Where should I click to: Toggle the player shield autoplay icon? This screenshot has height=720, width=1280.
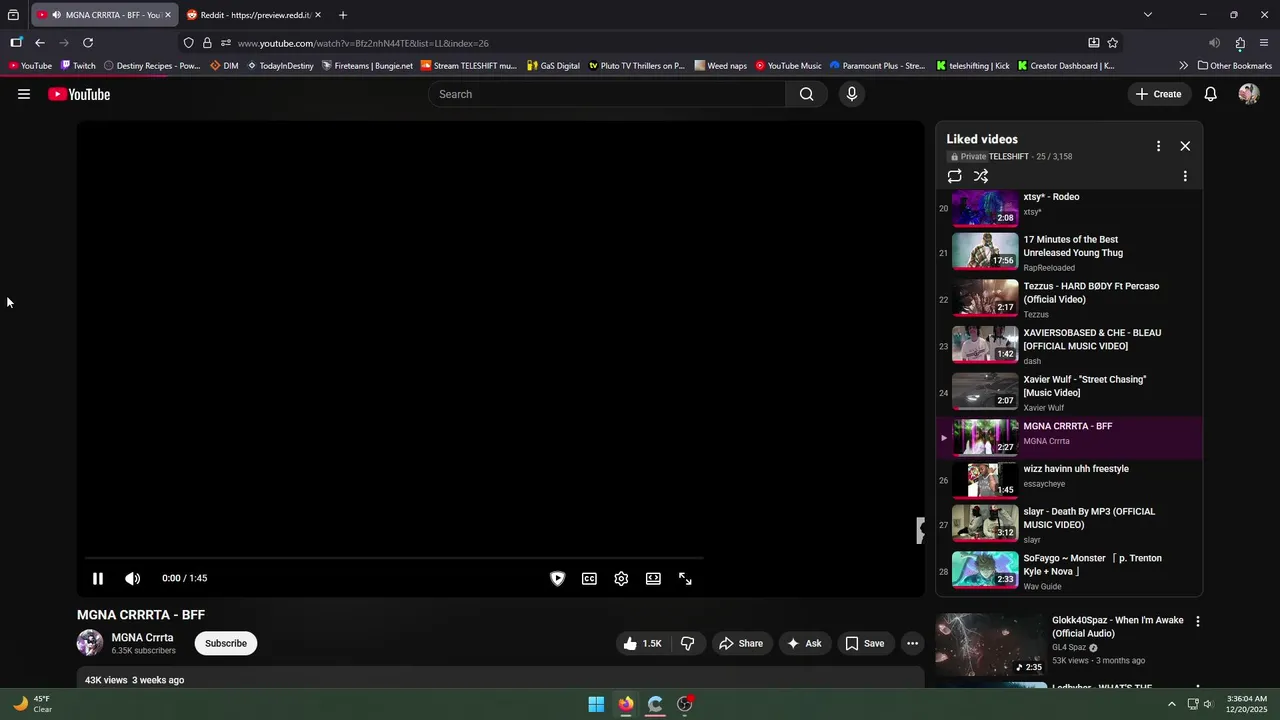pyautogui.click(x=558, y=578)
